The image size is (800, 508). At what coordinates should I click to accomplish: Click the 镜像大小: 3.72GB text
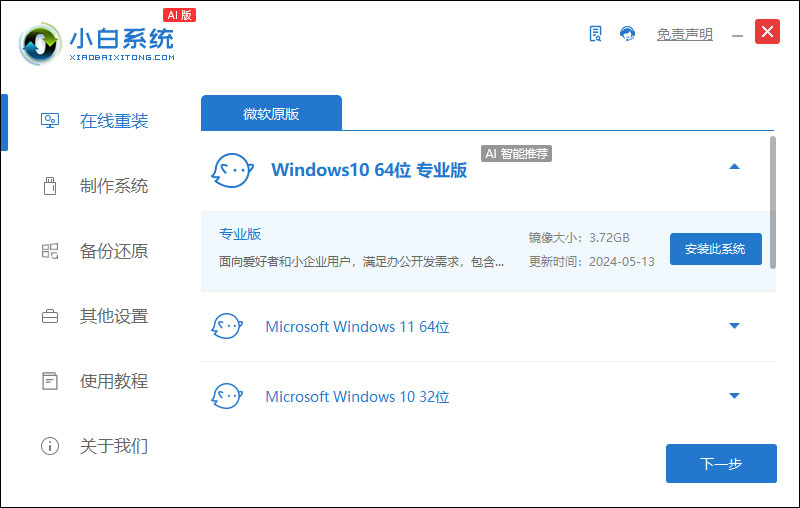click(x=579, y=238)
